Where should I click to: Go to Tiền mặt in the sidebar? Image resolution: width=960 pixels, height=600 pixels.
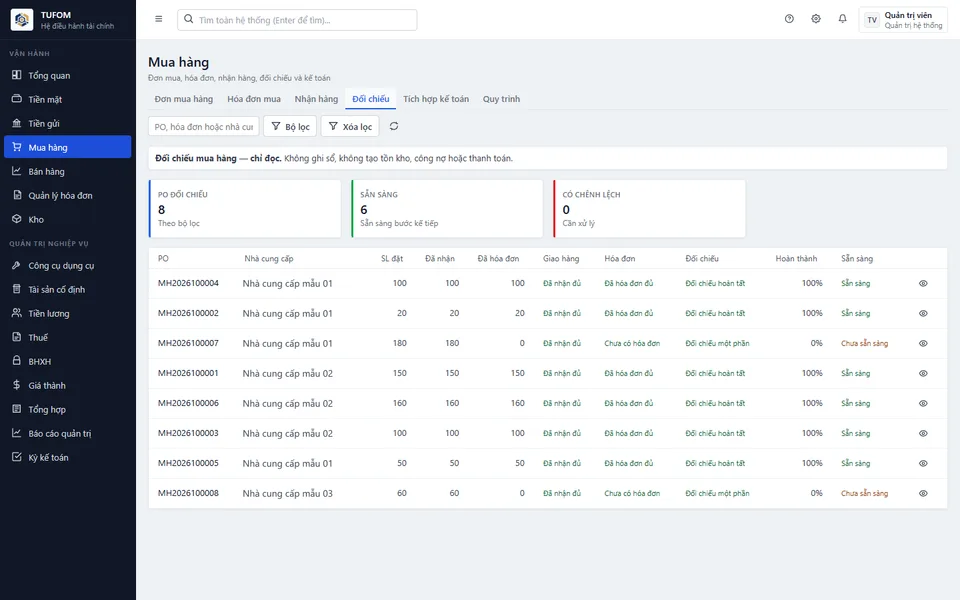pyautogui.click(x=67, y=99)
